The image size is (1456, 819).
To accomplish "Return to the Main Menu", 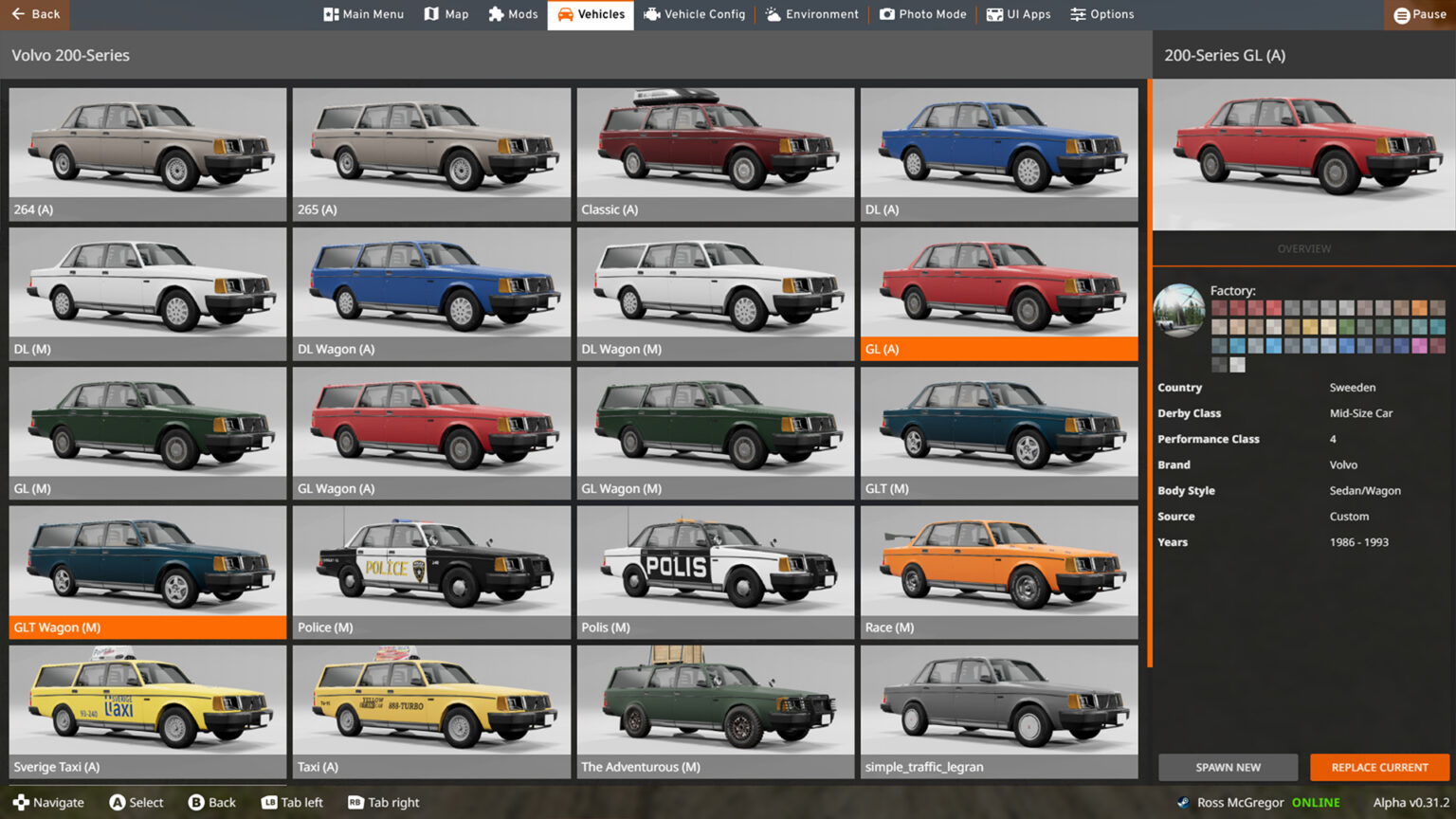I will tap(363, 14).
